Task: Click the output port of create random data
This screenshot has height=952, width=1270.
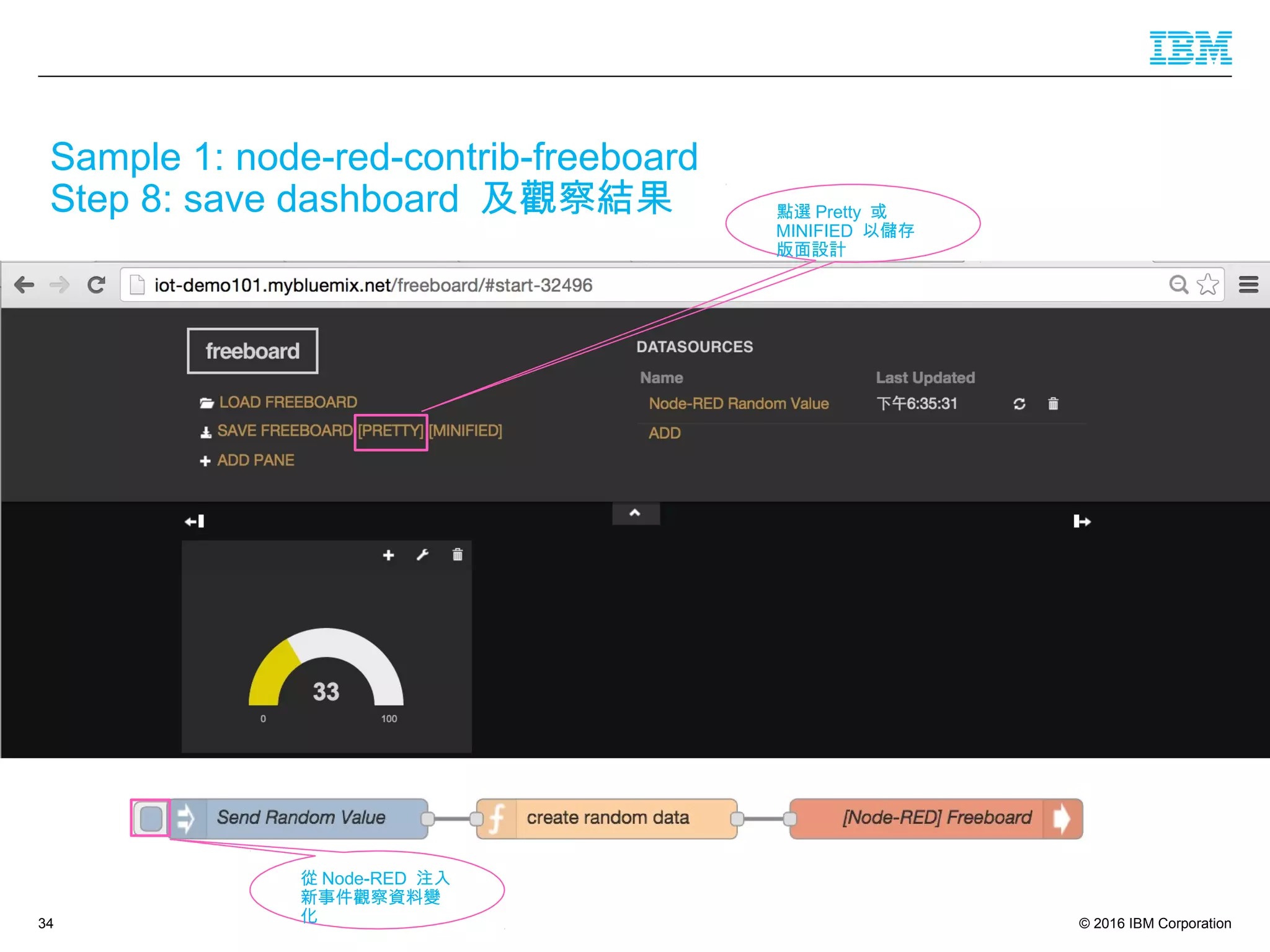Action: (737, 819)
